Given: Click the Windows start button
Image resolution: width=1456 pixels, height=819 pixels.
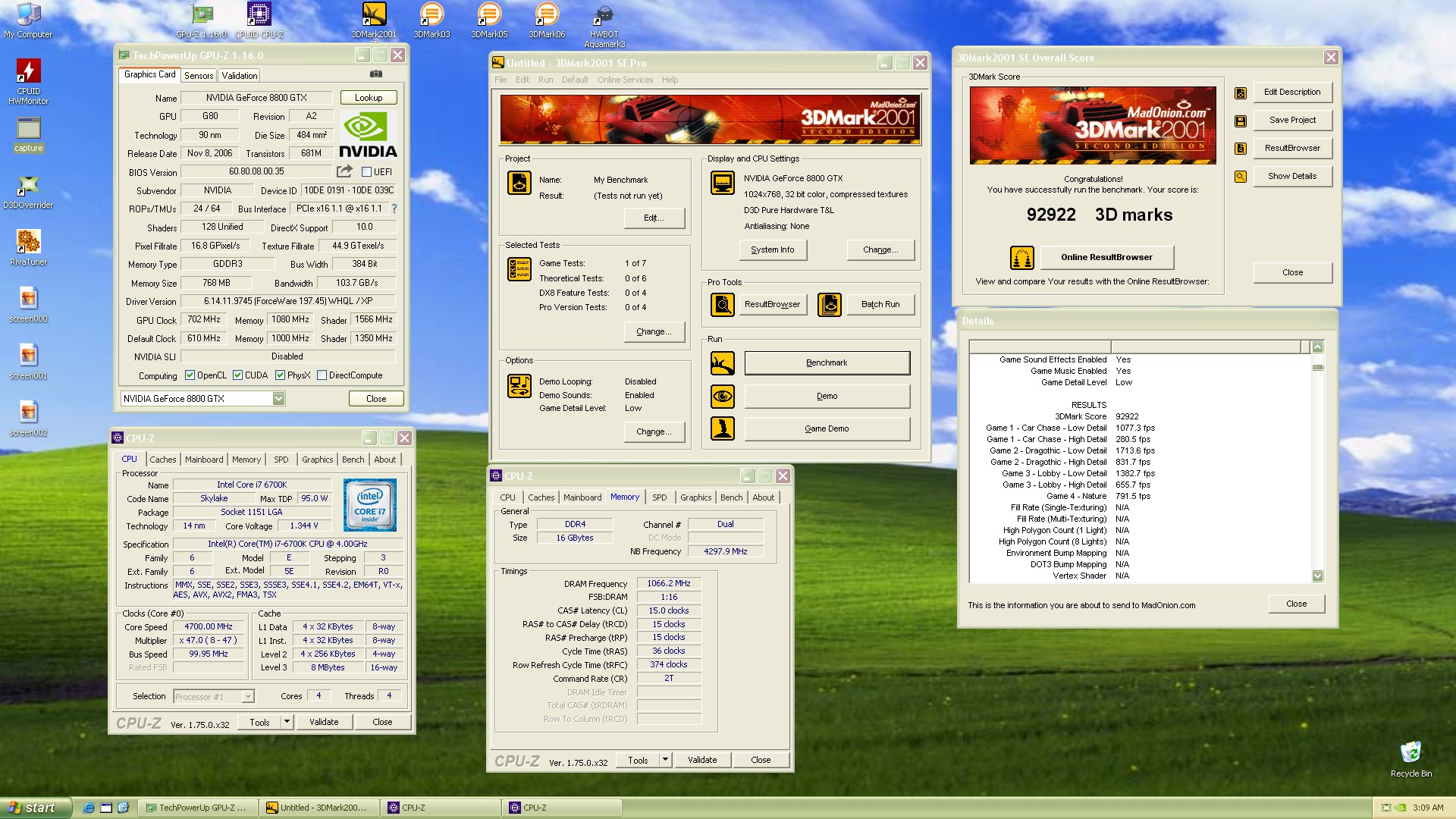Looking at the screenshot, I should [x=36, y=808].
